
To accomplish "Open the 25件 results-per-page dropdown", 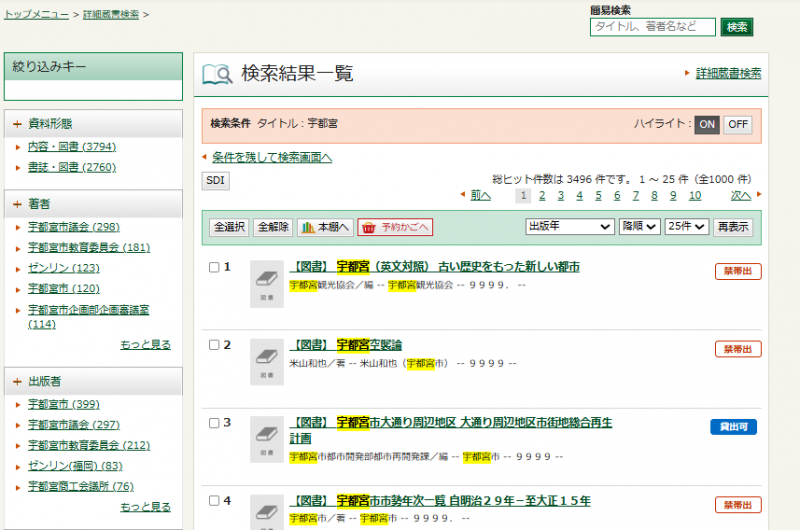I will pyautogui.click(x=687, y=227).
